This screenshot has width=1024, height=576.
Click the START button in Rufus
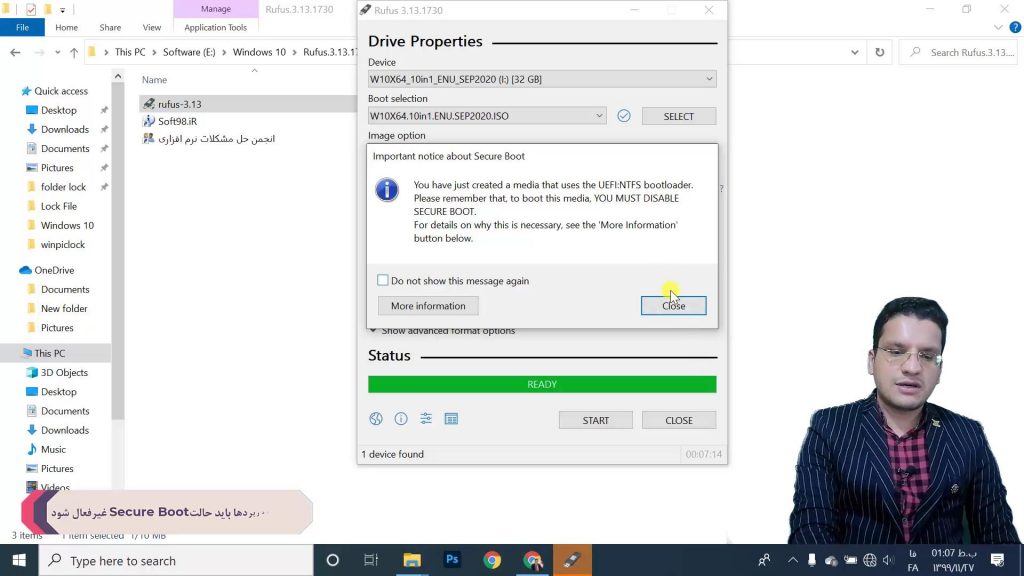click(596, 420)
